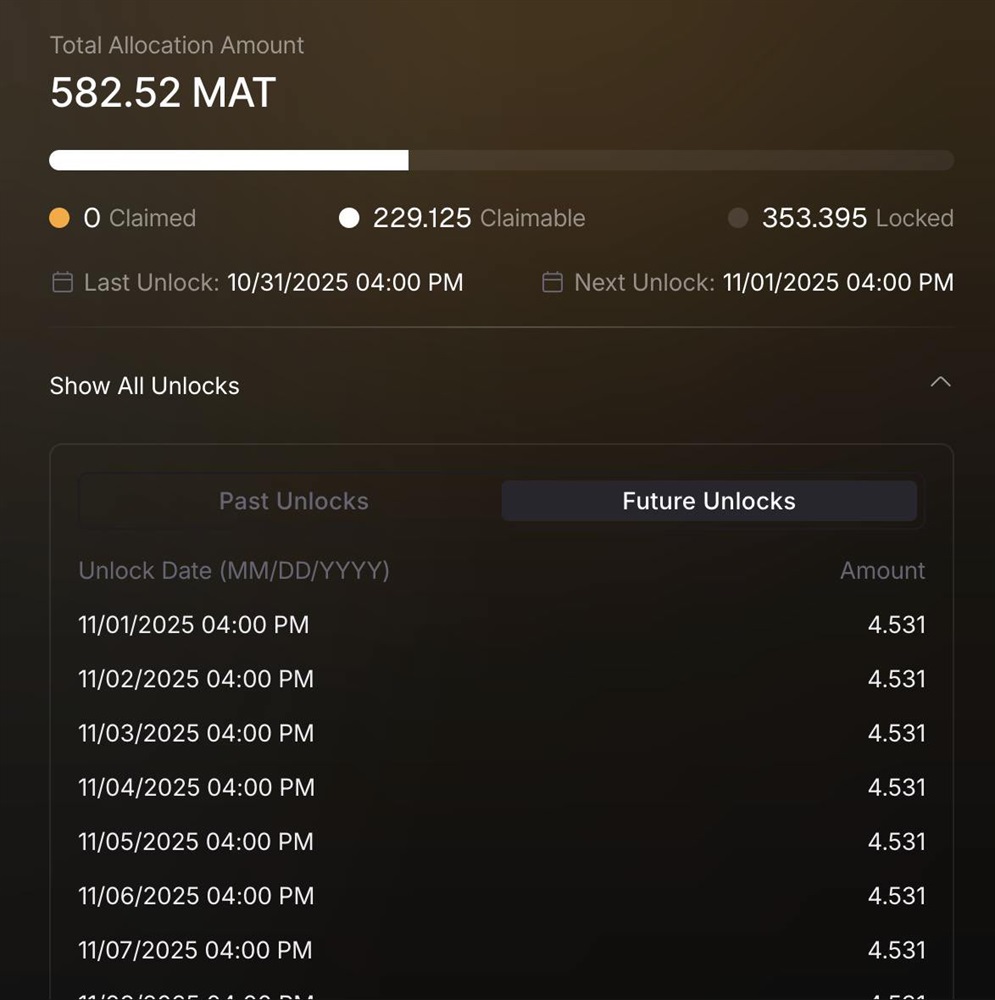Click the Amount column header

[x=882, y=571]
